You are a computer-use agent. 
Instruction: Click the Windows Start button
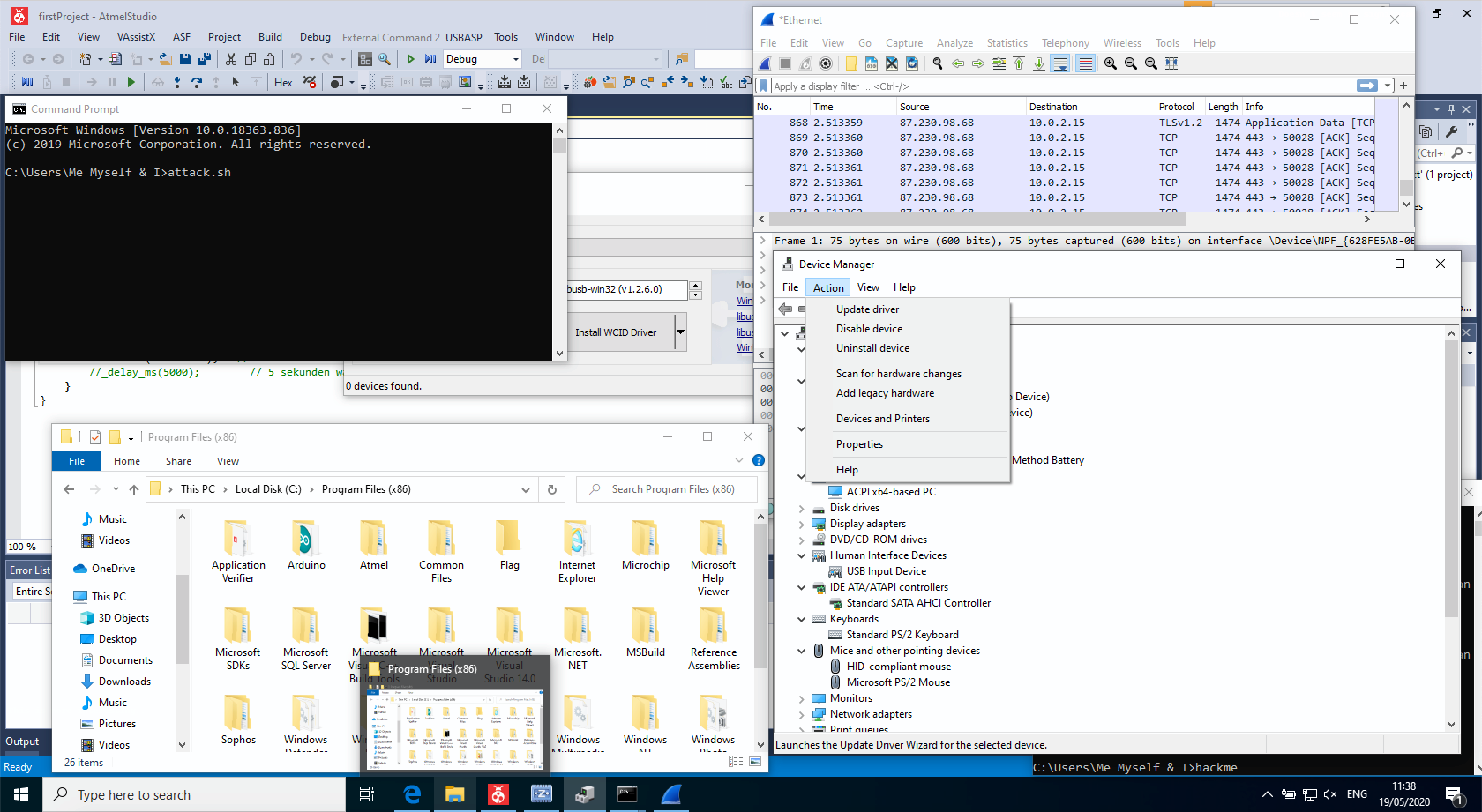(21, 794)
